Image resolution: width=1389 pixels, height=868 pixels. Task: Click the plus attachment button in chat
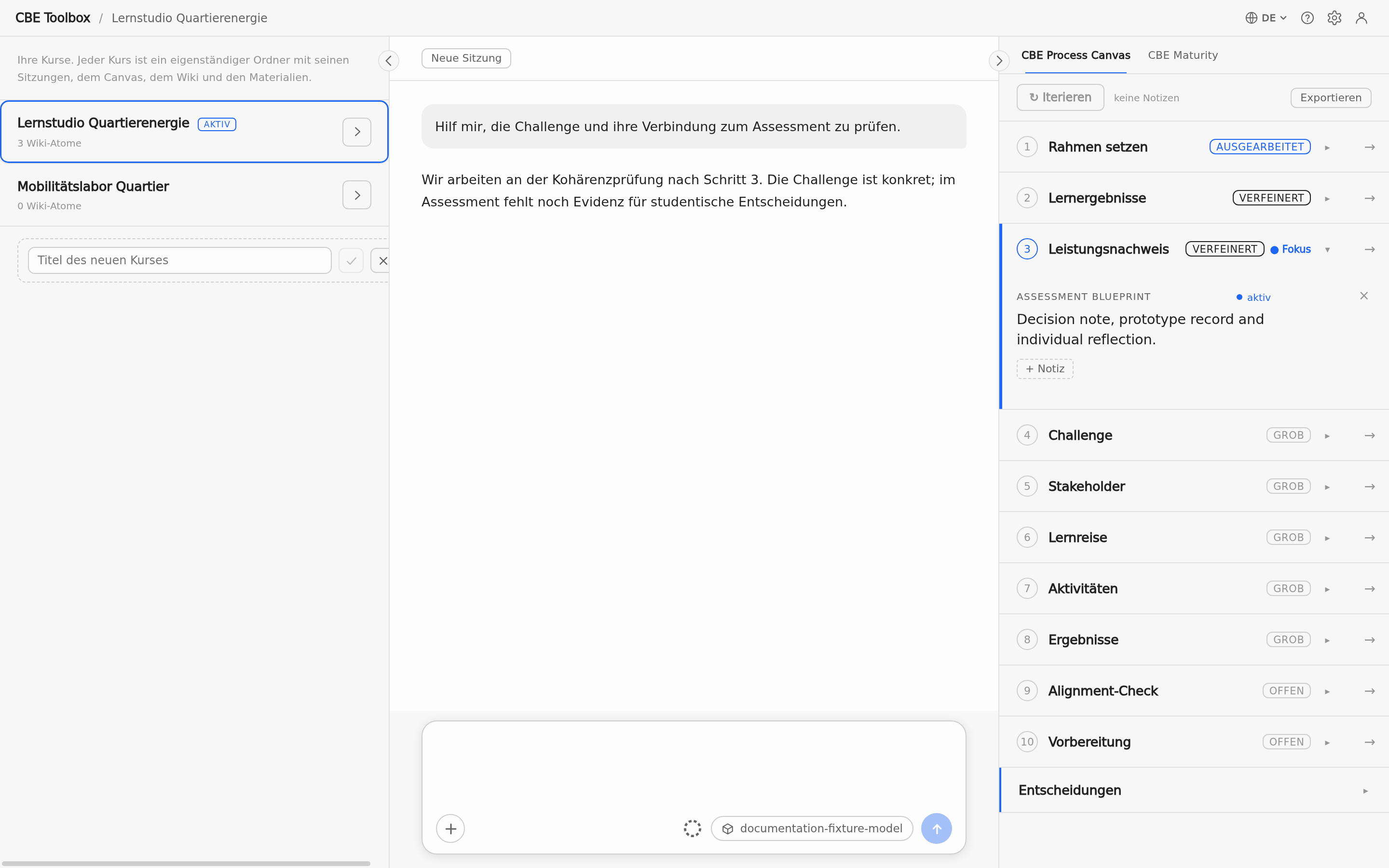(x=450, y=828)
